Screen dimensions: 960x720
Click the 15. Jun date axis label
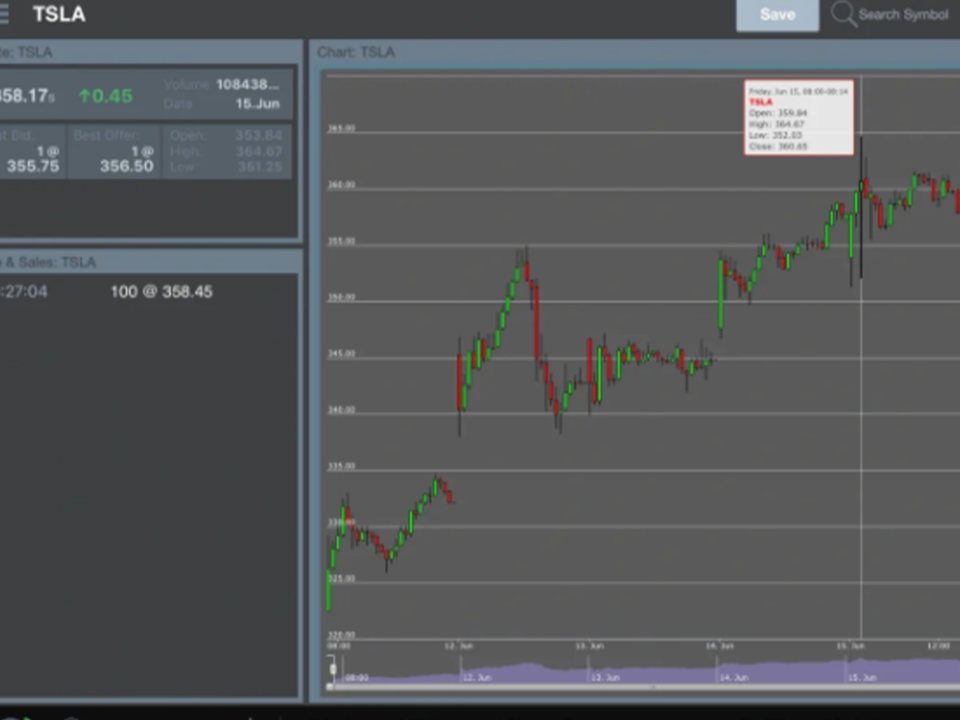click(x=850, y=646)
